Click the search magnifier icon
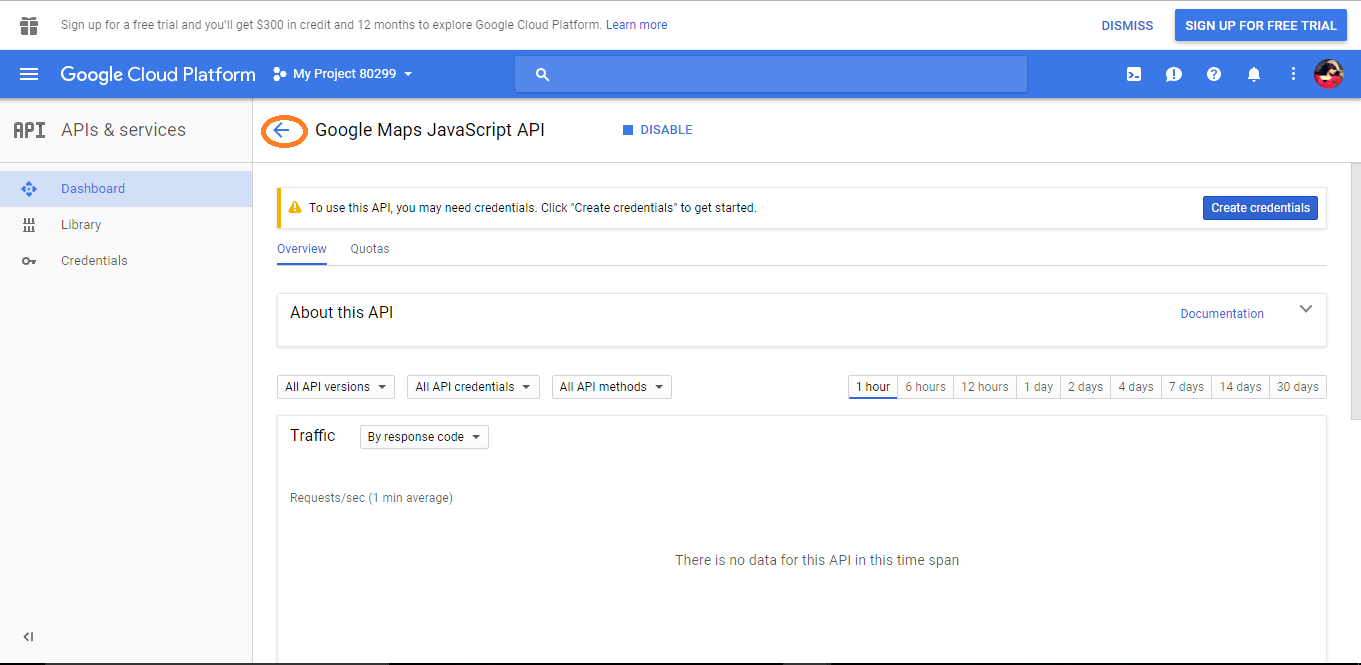The width and height of the screenshot is (1361, 665). pos(543,74)
